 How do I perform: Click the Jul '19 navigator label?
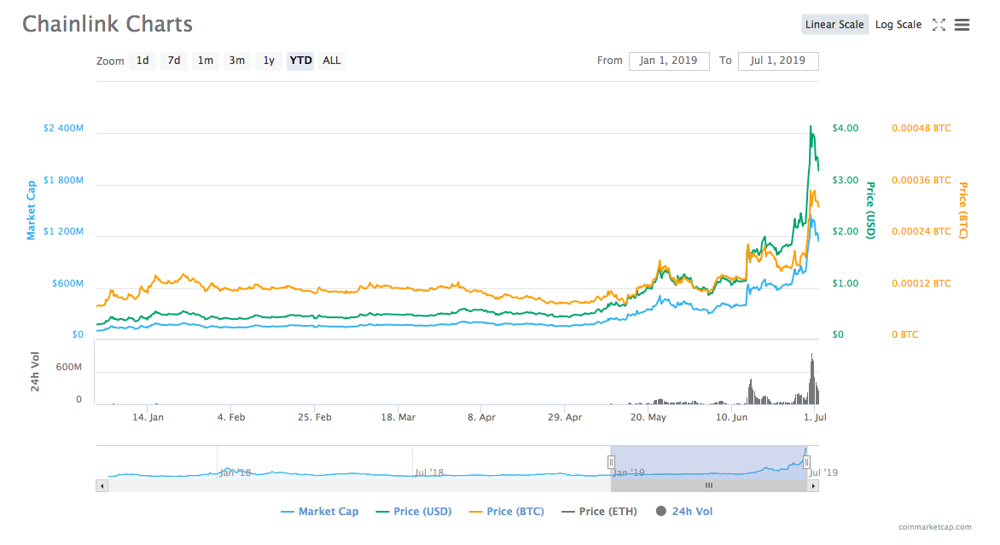click(823, 472)
